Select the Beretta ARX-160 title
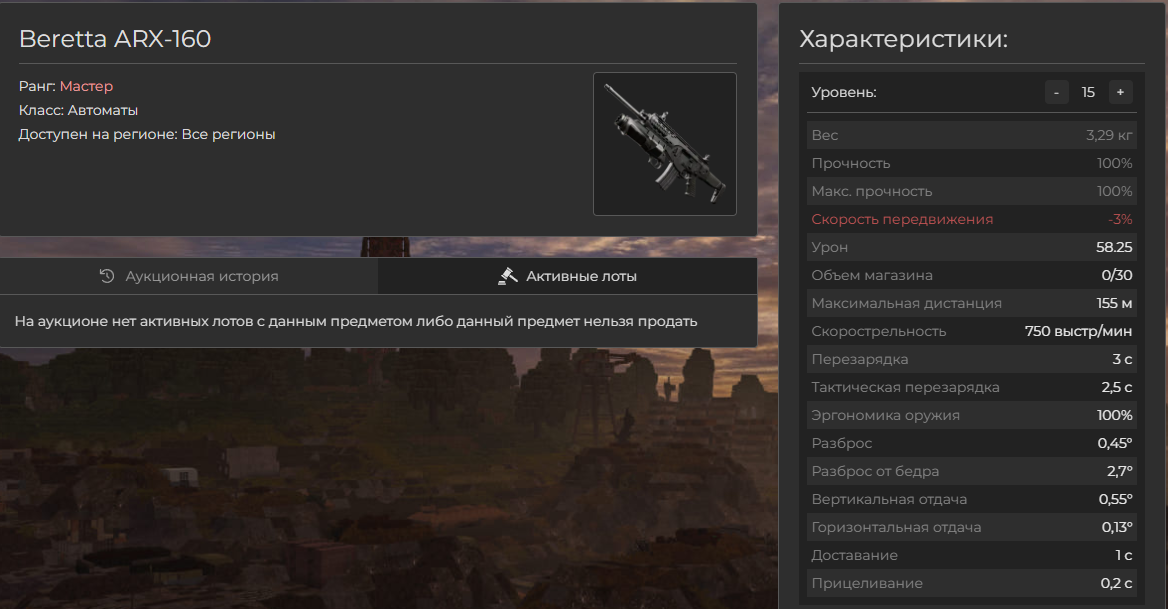Viewport: 1168px width, 609px height. click(x=115, y=39)
